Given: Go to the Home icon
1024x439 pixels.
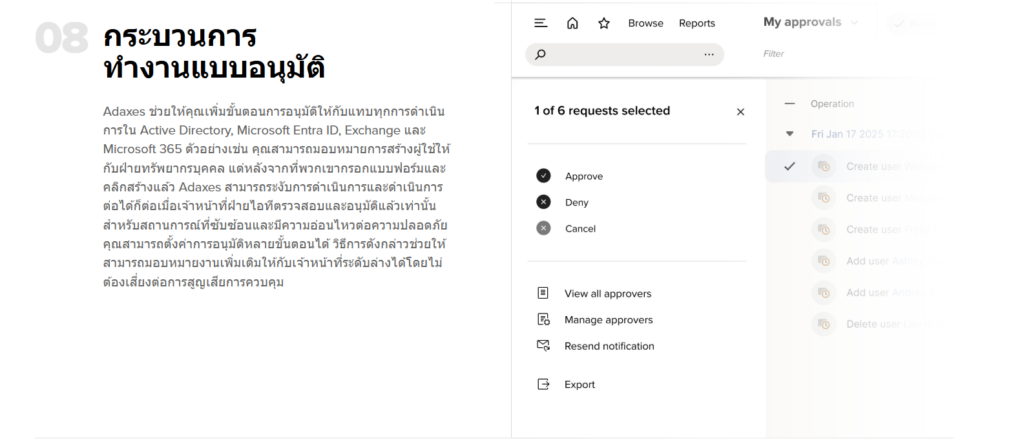Looking at the screenshot, I should [x=572, y=23].
